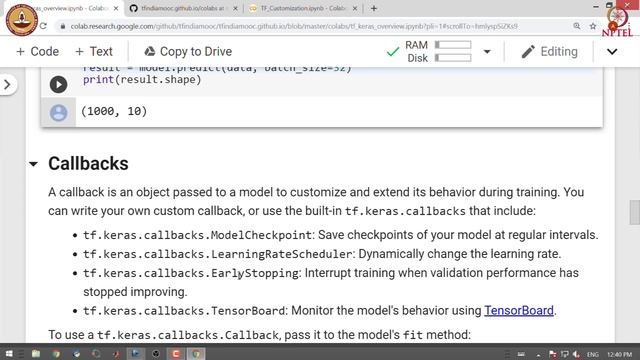
Task: View site security lock icon
Action: point(62,27)
